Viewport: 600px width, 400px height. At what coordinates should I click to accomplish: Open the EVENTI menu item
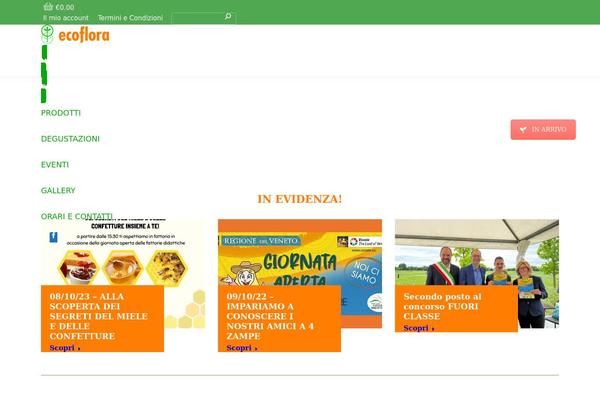pyautogui.click(x=55, y=165)
